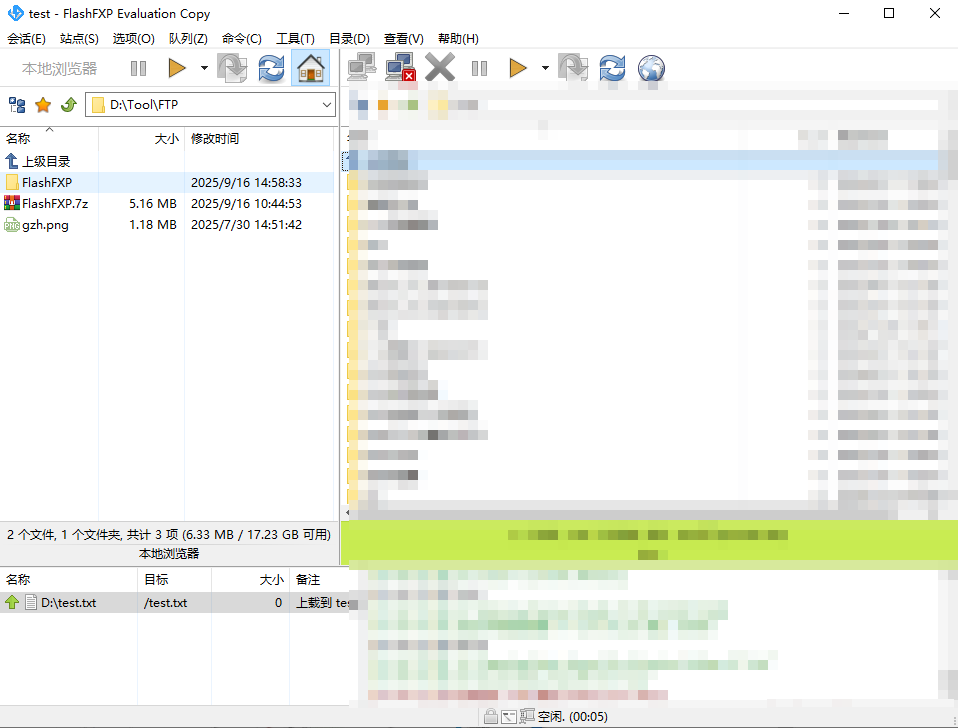Open the 工具(T) menu

pos(296,38)
